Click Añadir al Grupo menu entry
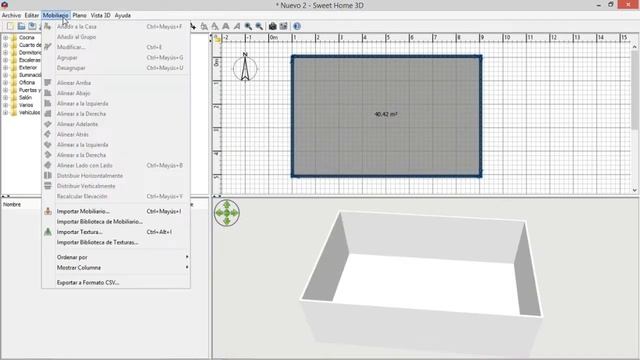Screen dimensions: 640x360 (x=116, y=37)
